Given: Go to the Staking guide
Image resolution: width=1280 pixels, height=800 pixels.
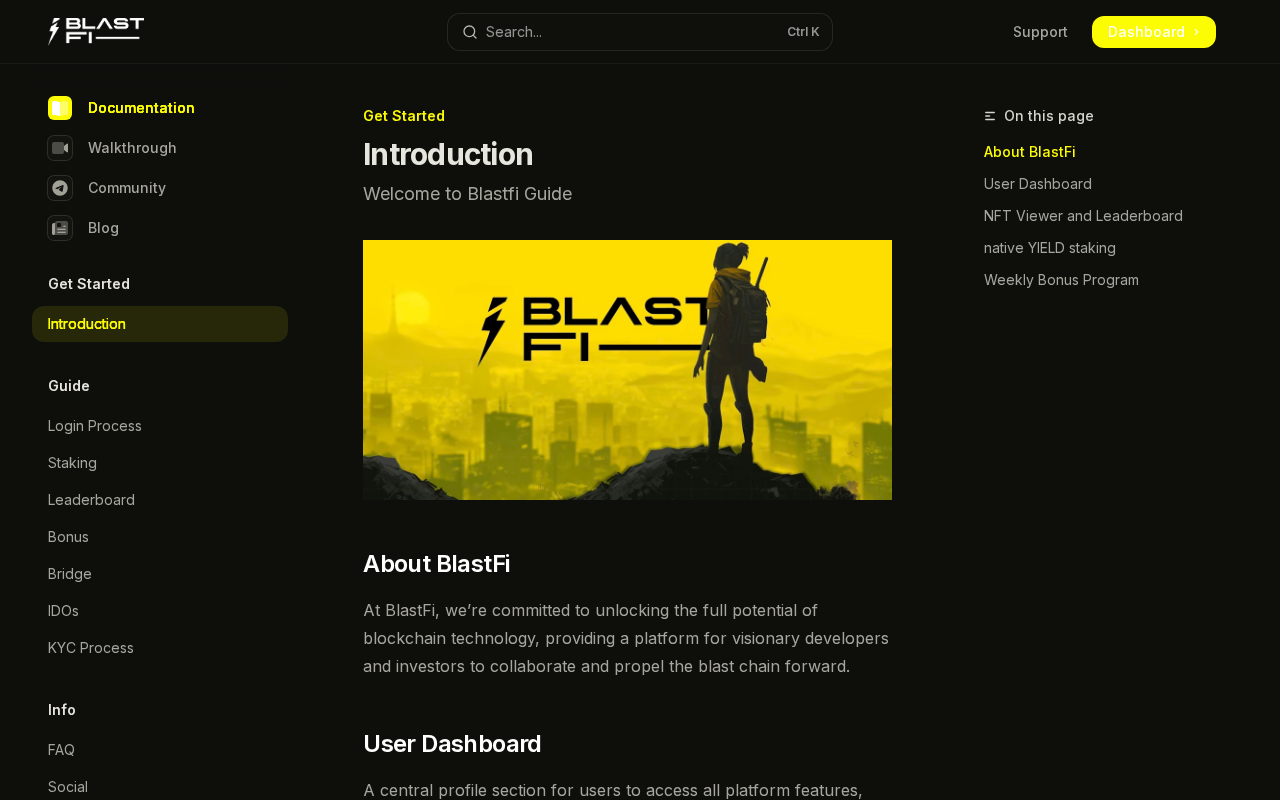Looking at the screenshot, I should point(72,463).
